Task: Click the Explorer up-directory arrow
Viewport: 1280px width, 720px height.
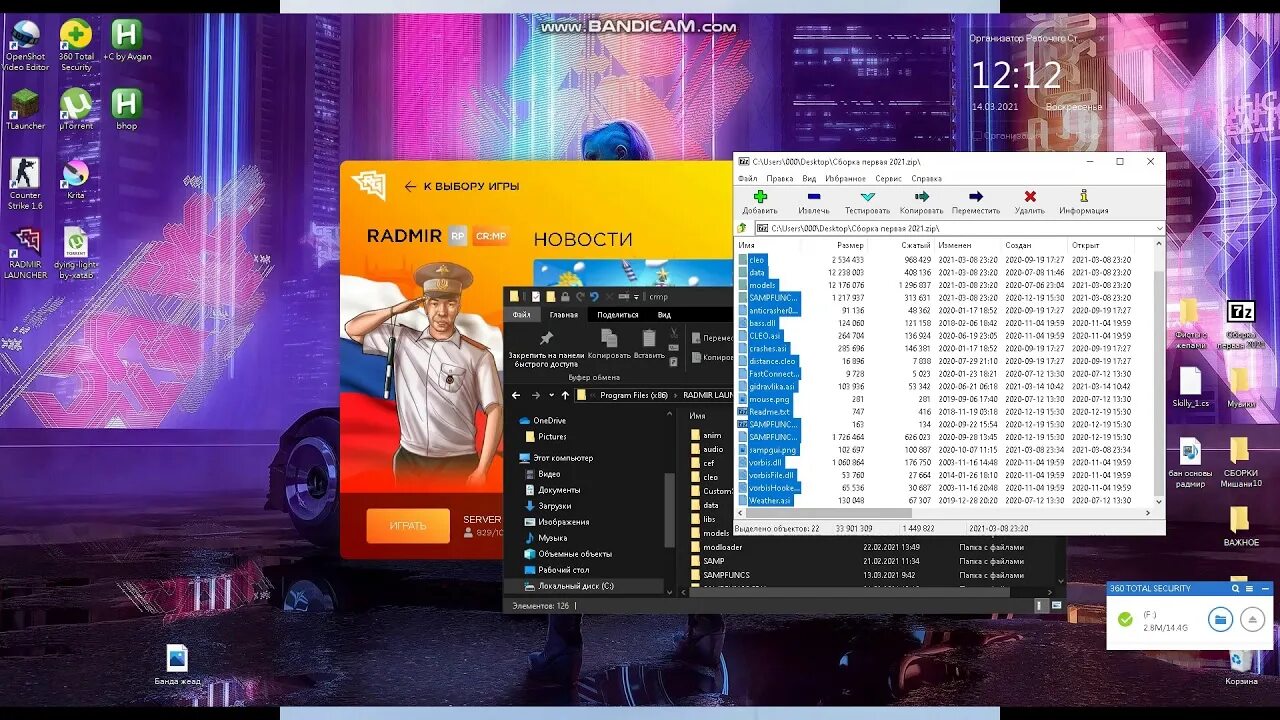Action: point(565,396)
